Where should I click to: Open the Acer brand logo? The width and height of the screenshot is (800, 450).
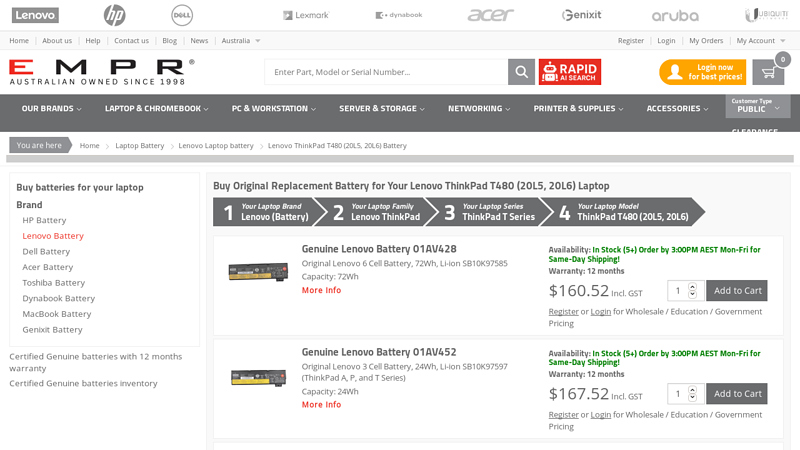[x=490, y=15]
